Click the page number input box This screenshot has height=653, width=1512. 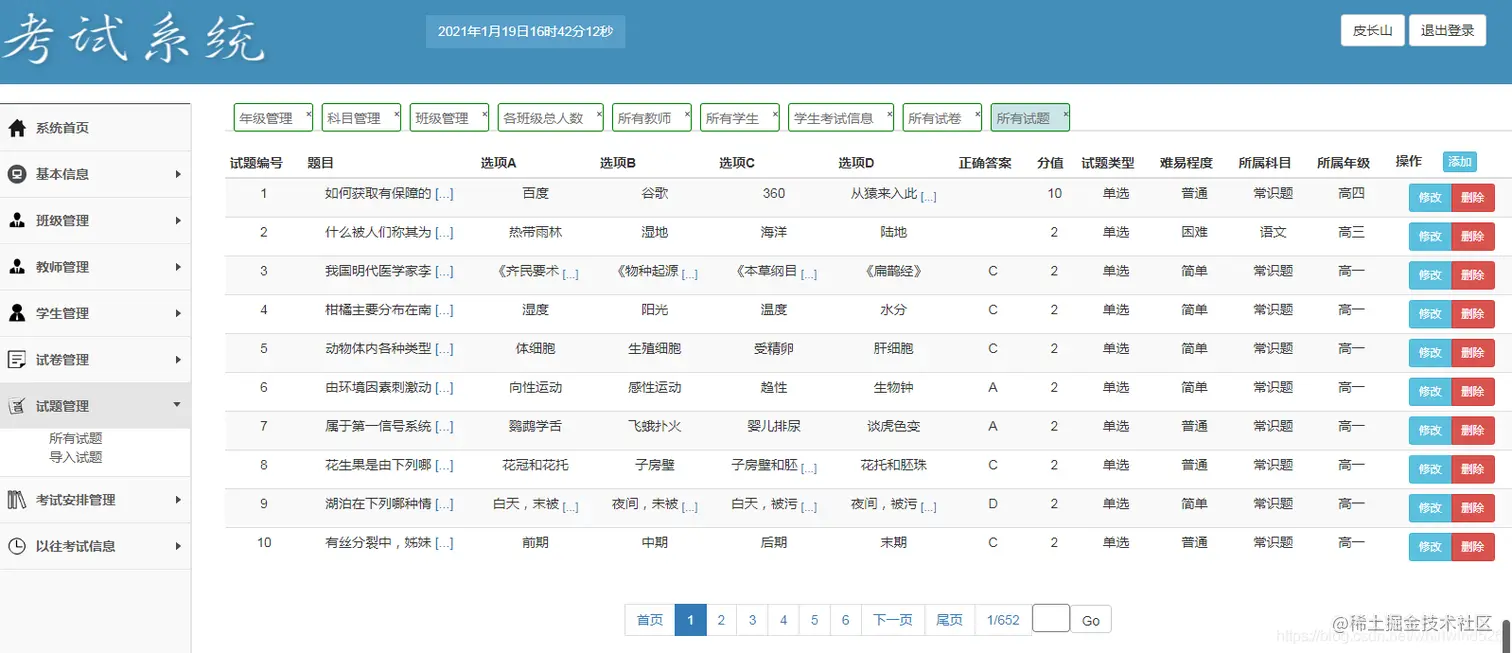[1051, 618]
